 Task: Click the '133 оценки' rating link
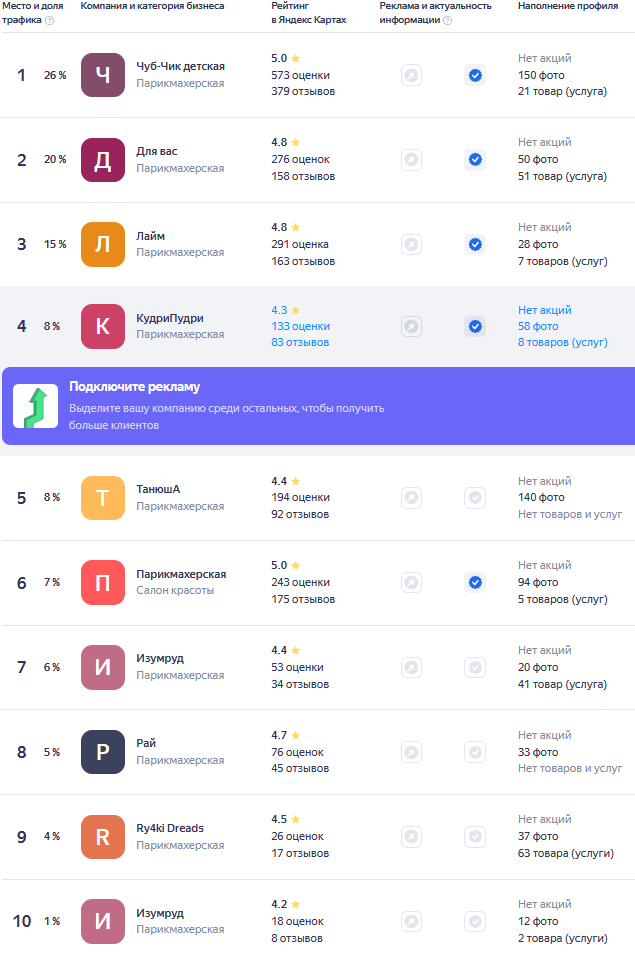point(300,326)
